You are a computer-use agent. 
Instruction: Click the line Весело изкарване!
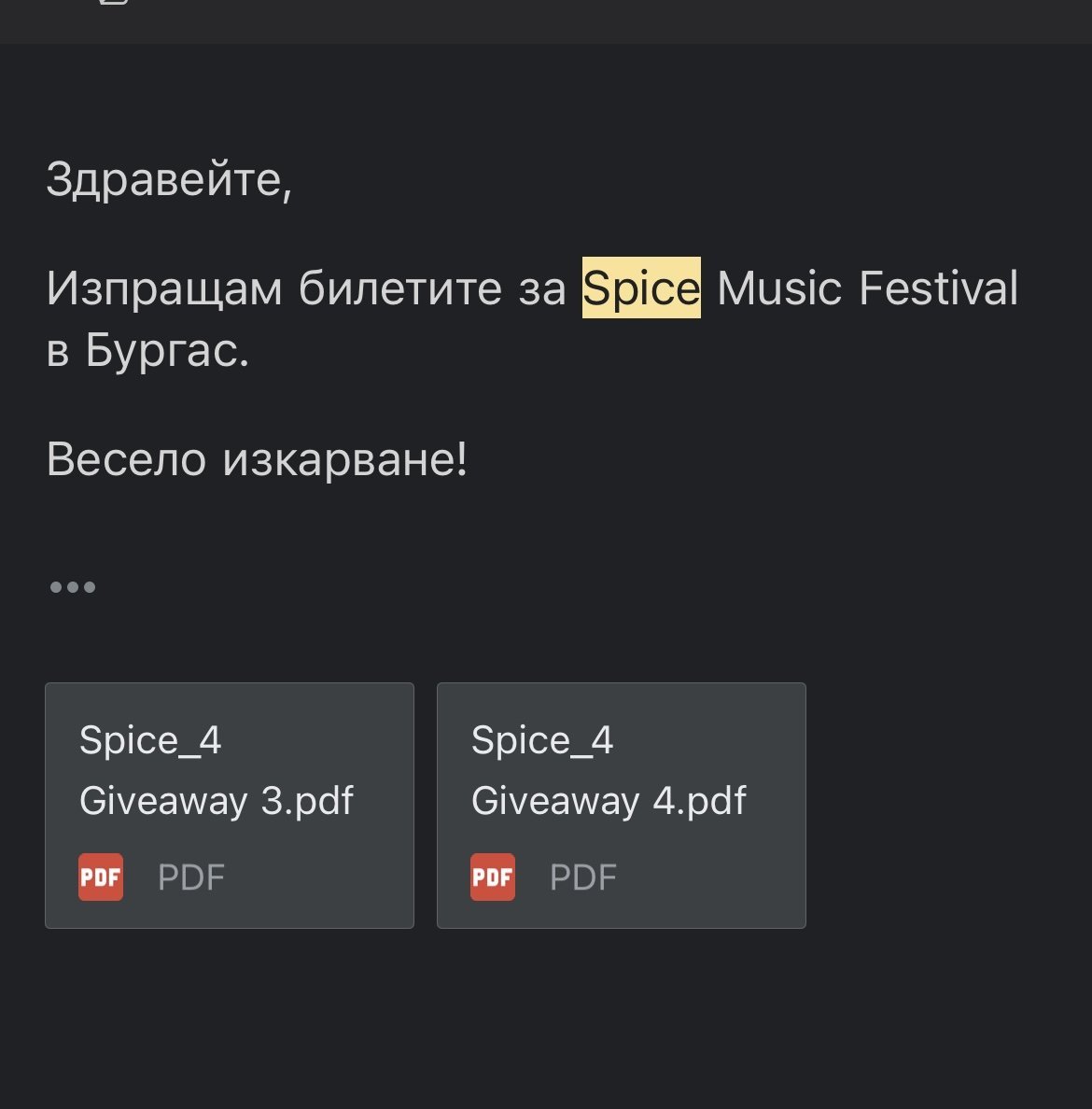pyautogui.click(x=257, y=459)
